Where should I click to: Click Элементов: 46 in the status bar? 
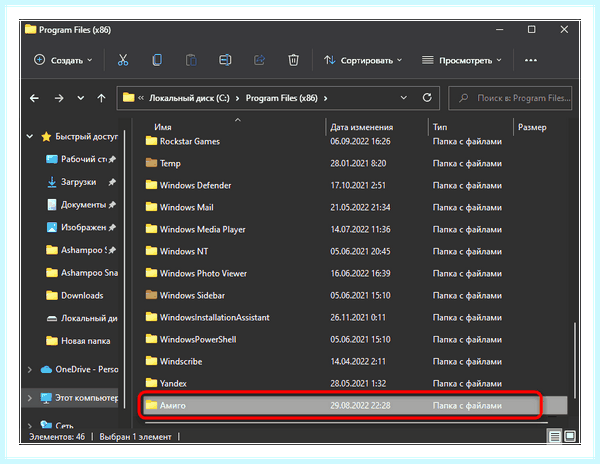(x=57, y=436)
